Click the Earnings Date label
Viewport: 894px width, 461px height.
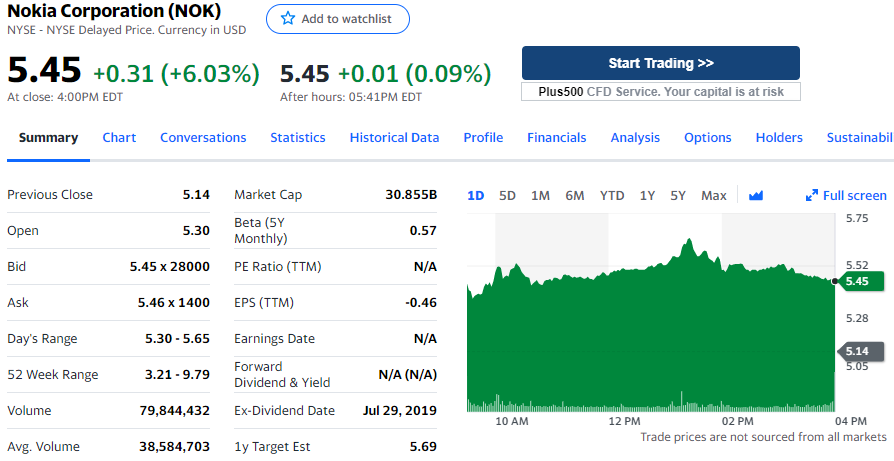274,338
